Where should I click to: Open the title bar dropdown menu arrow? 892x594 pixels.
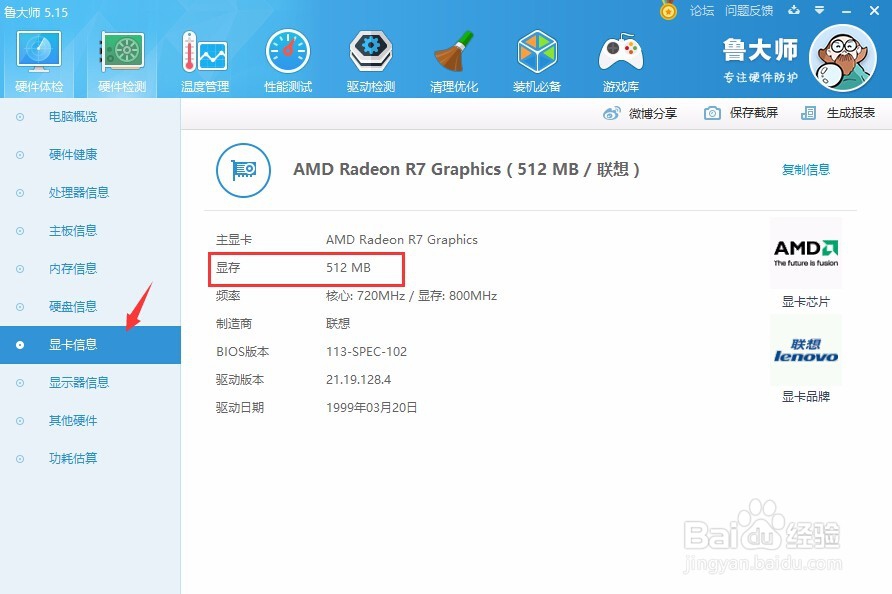coord(820,10)
